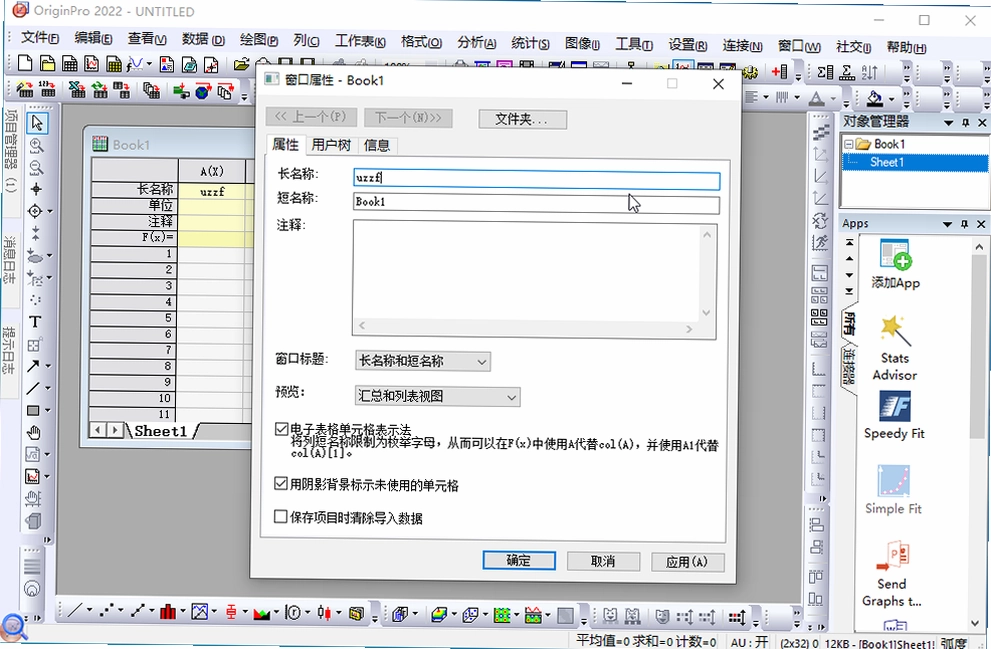
Task: Open the Send Graphs to PowerPoint app
Action: click(x=892, y=574)
